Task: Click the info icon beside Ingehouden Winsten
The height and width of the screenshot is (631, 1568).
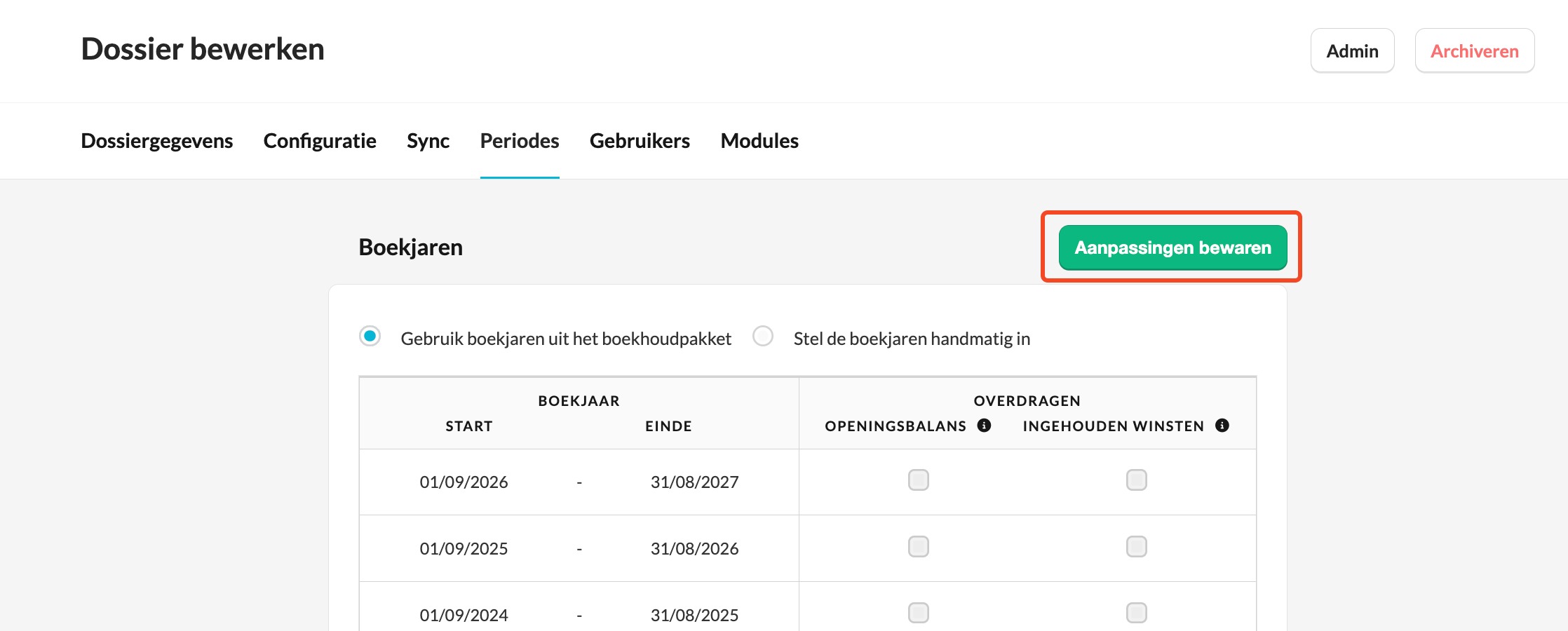Action: coord(1222,426)
